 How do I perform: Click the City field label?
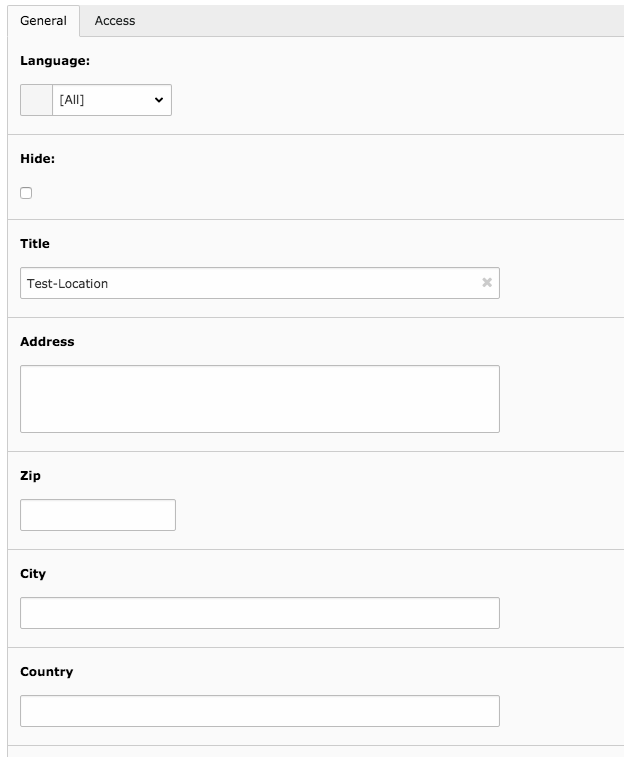pos(33,573)
